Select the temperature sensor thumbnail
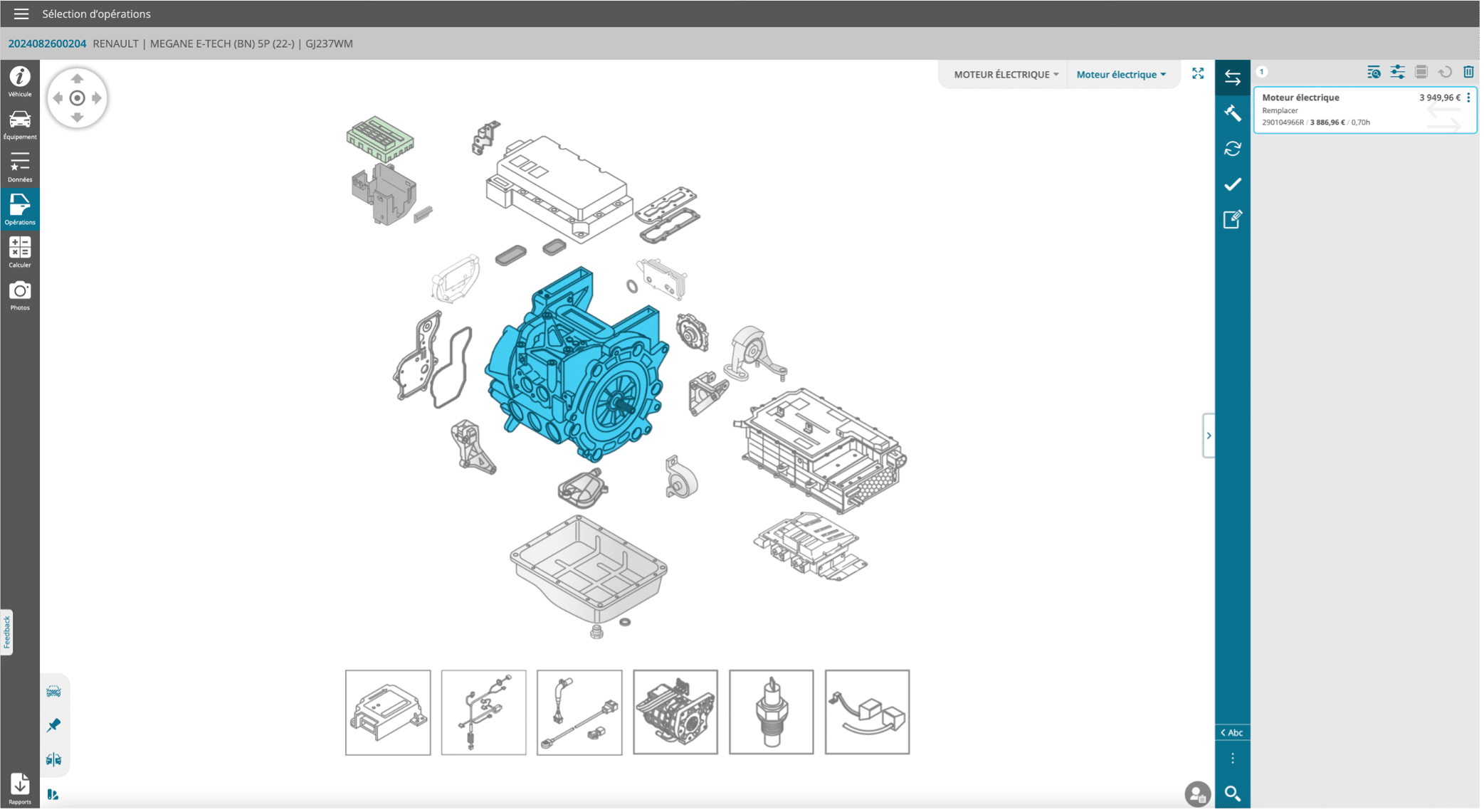The image size is (1484, 812). click(x=771, y=712)
